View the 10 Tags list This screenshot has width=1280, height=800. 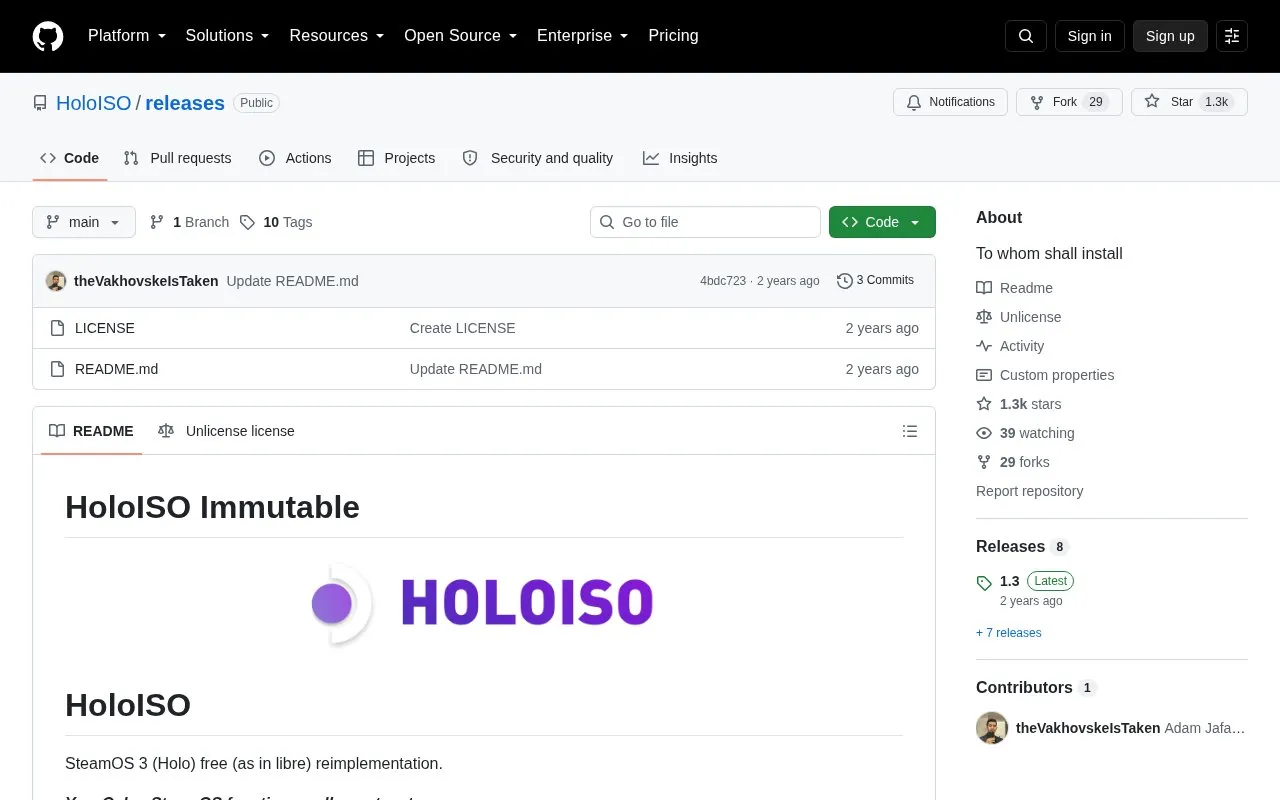point(276,222)
